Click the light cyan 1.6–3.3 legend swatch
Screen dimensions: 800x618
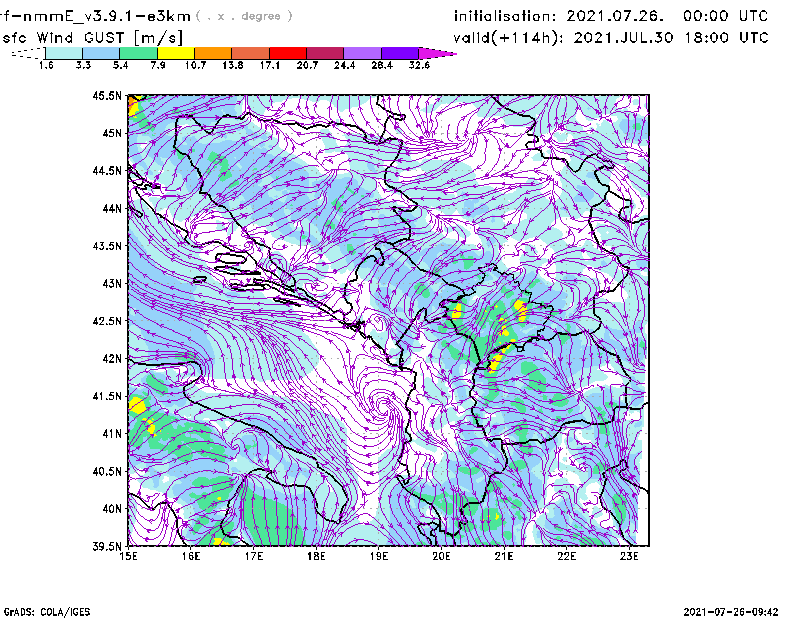pyautogui.click(x=64, y=53)
